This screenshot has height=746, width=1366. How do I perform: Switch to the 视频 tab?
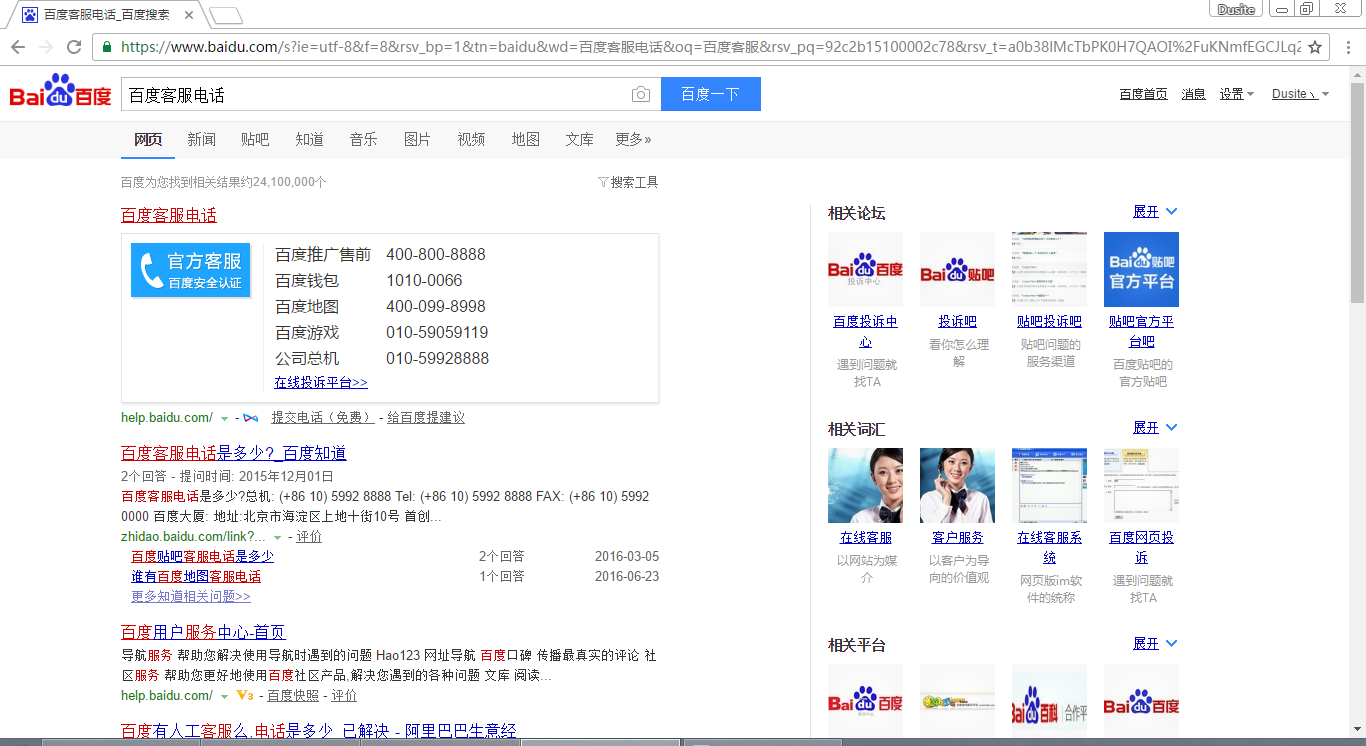(x=471, y=139)
